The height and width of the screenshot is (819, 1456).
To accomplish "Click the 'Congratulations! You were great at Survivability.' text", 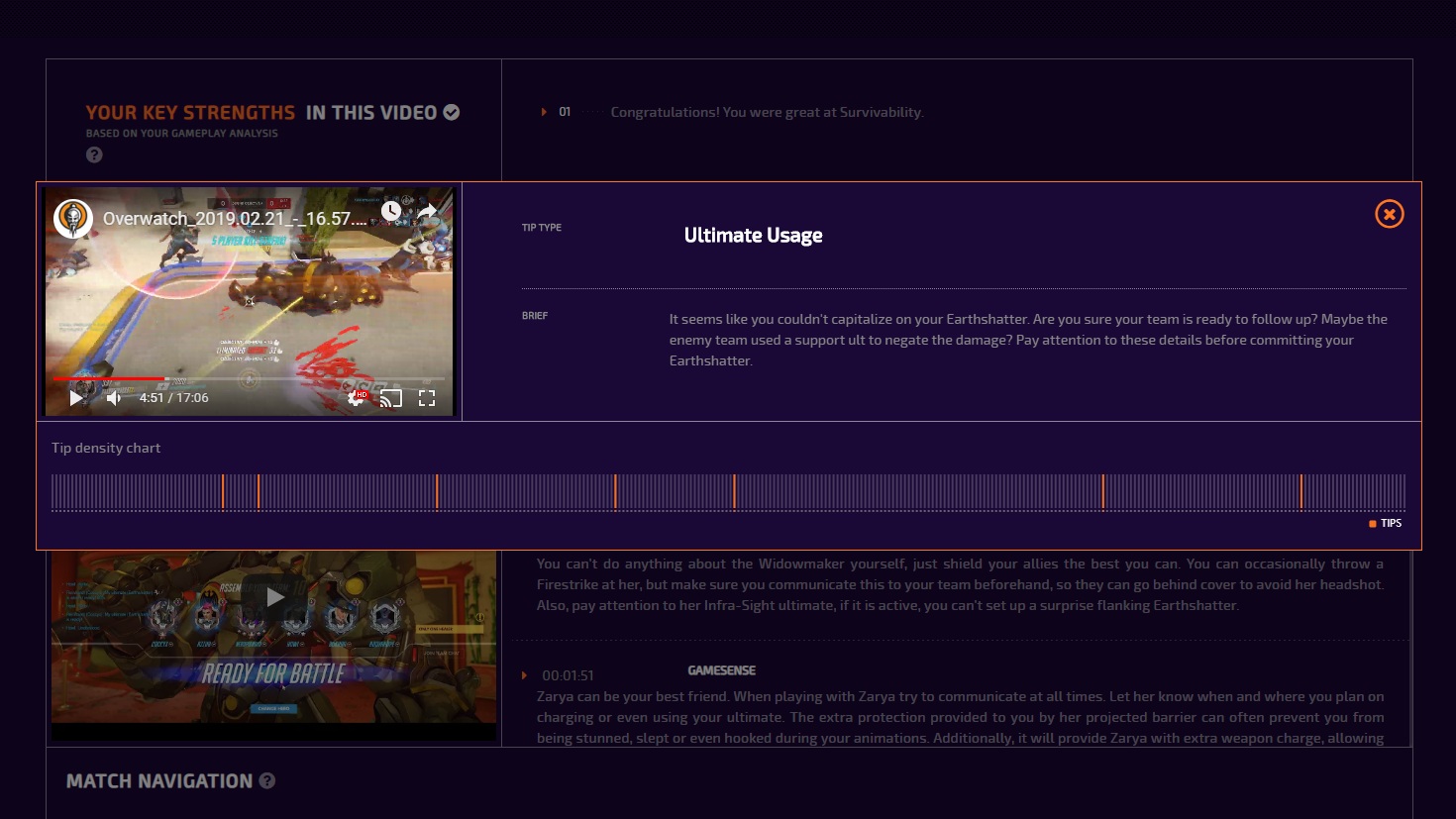I will [x=767, y=112].
